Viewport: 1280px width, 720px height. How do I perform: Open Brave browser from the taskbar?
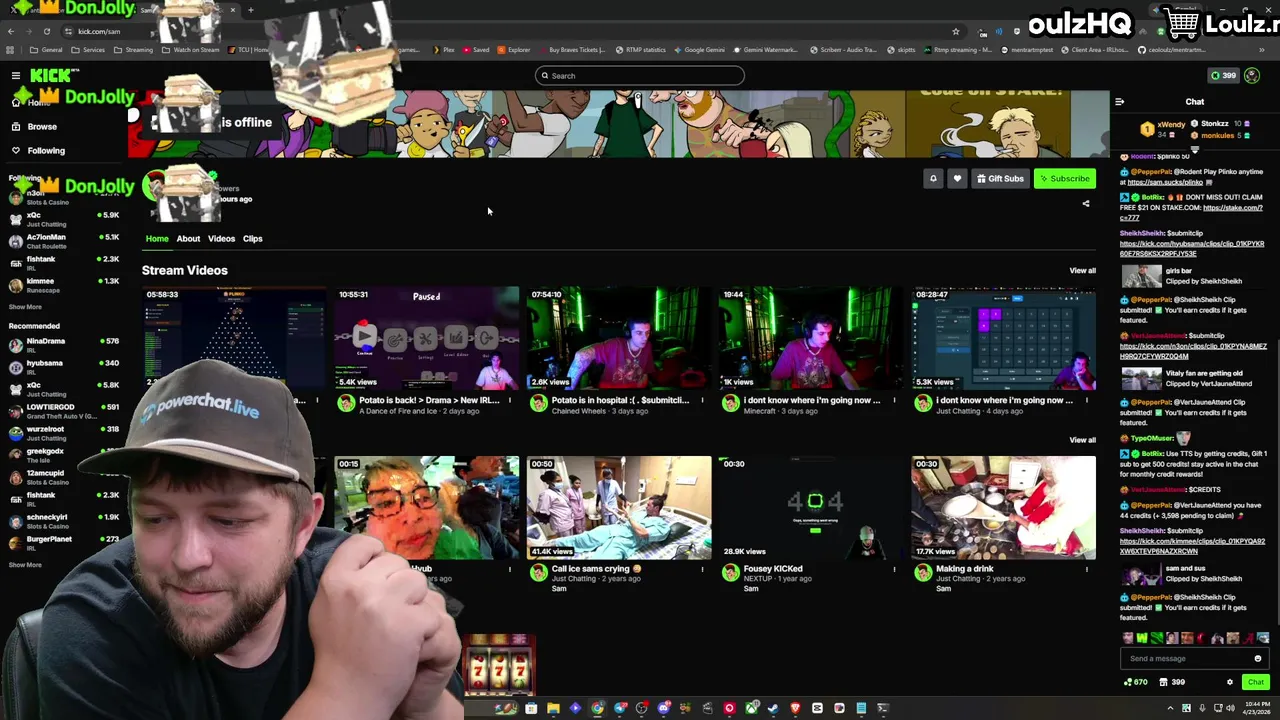tap(795, 709)
